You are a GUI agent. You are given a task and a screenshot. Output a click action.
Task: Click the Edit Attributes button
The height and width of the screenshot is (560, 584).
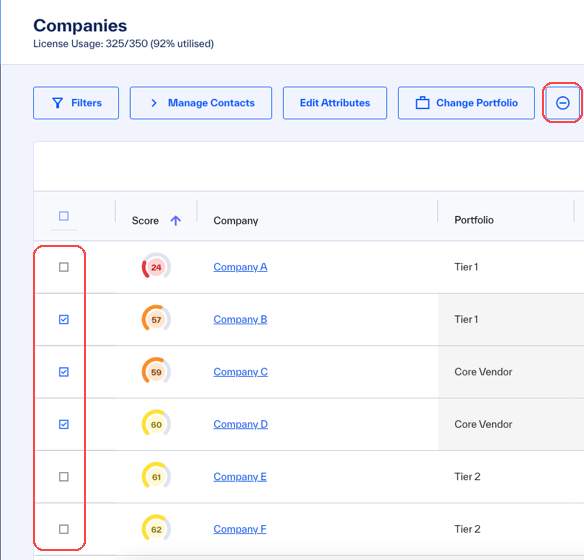pos(335,103)
